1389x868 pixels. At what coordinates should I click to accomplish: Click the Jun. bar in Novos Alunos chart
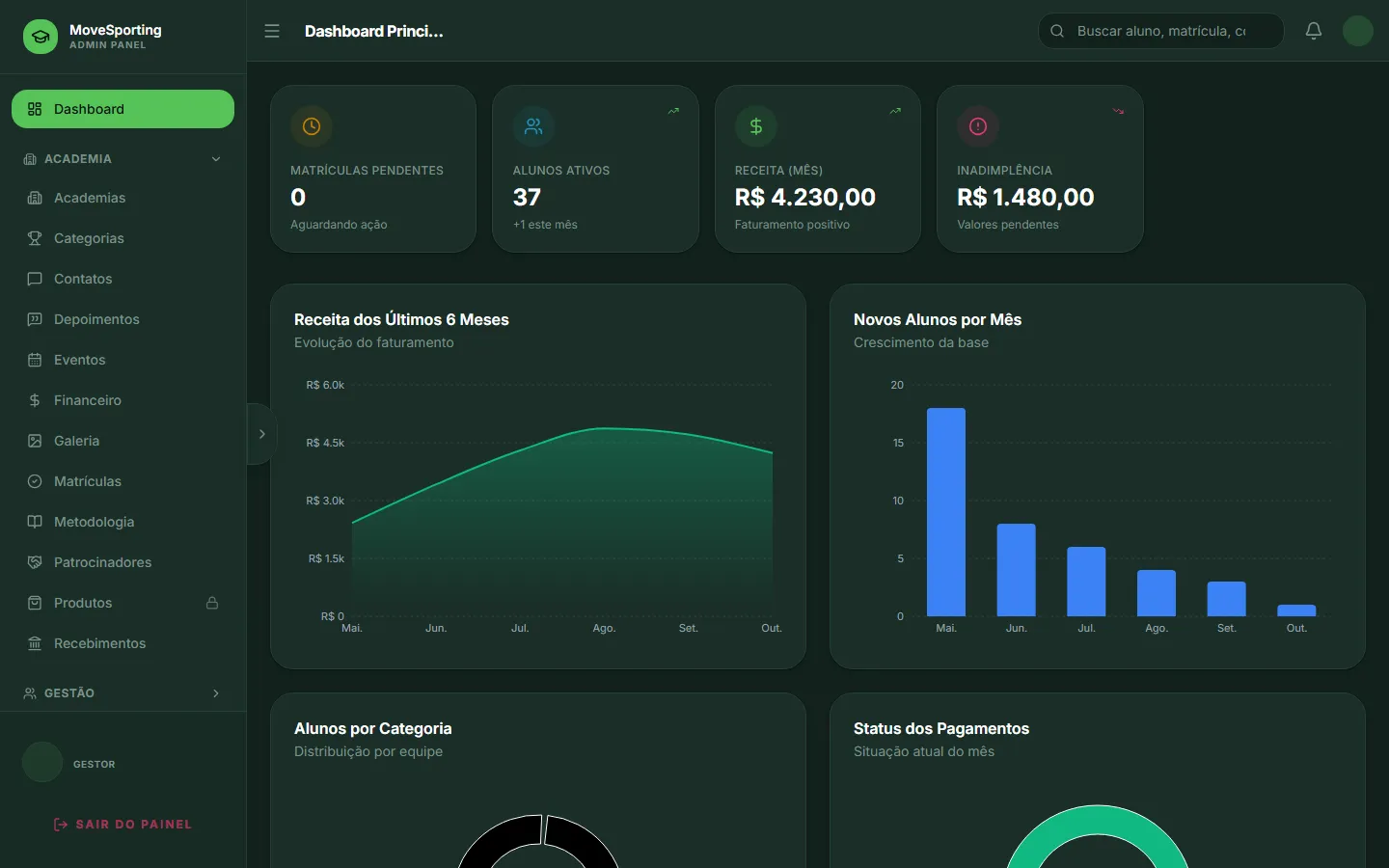[1017, 570]
